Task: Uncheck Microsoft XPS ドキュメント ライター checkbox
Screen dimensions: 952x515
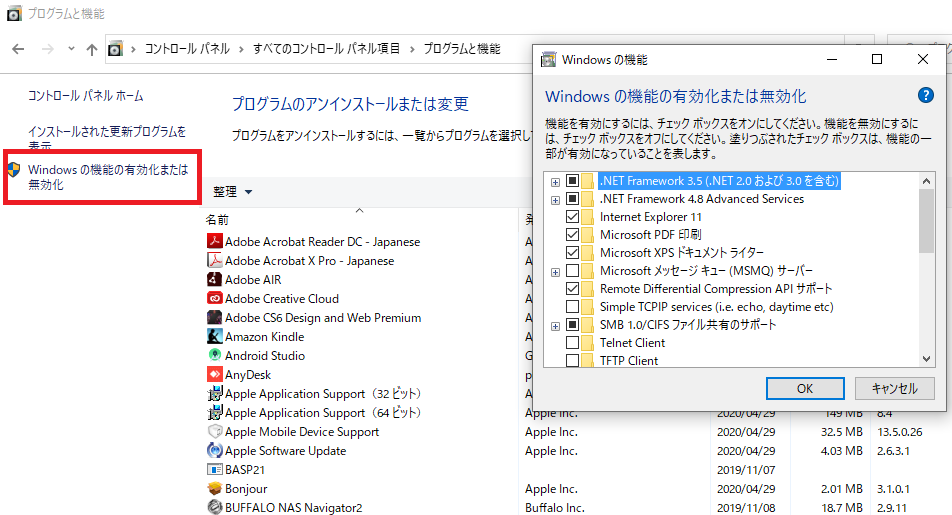Action: click(x=572, y=253)
